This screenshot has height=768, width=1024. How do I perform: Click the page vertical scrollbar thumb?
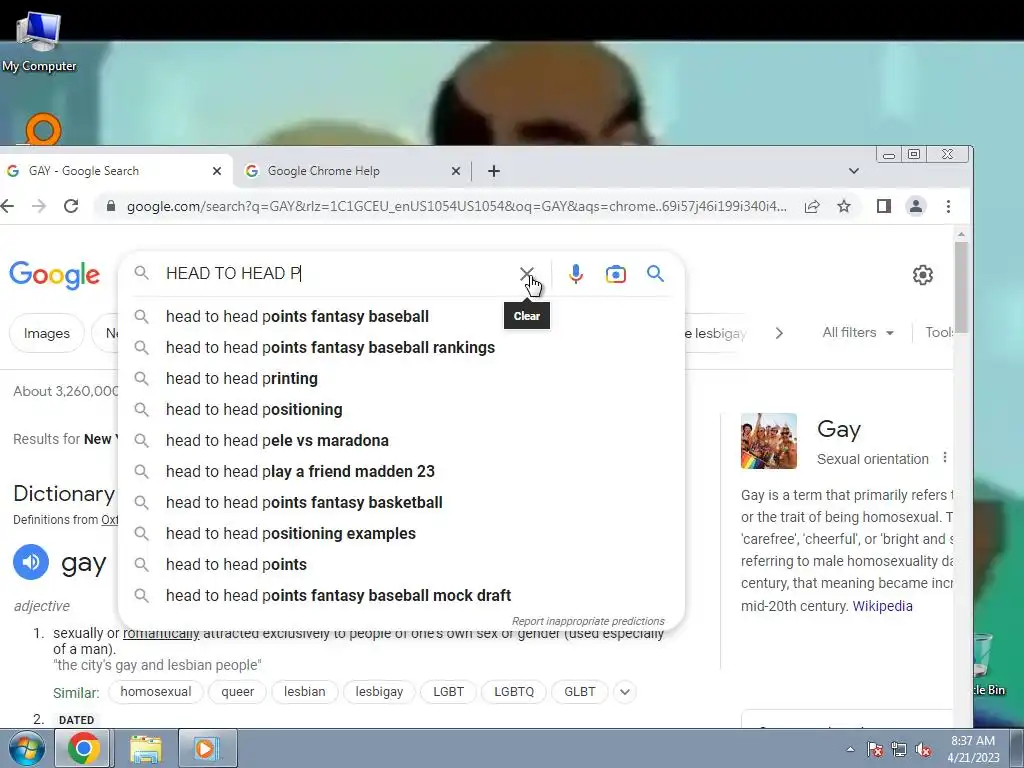pos(961,287)
